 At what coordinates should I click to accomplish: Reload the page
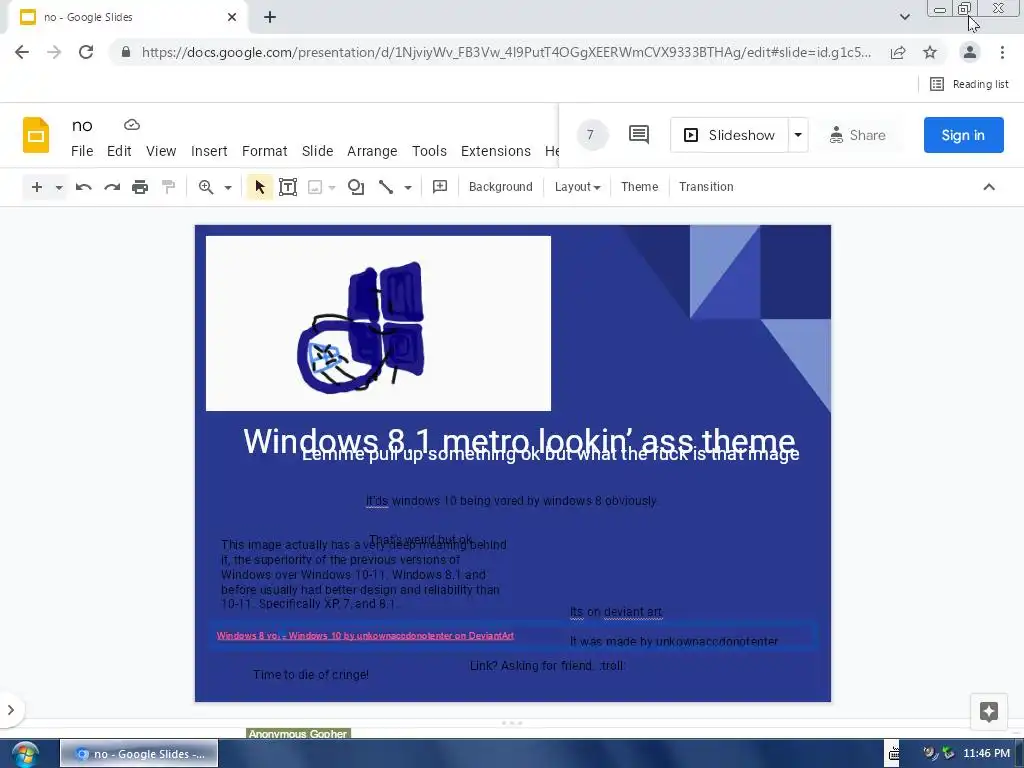click(86, 52)
